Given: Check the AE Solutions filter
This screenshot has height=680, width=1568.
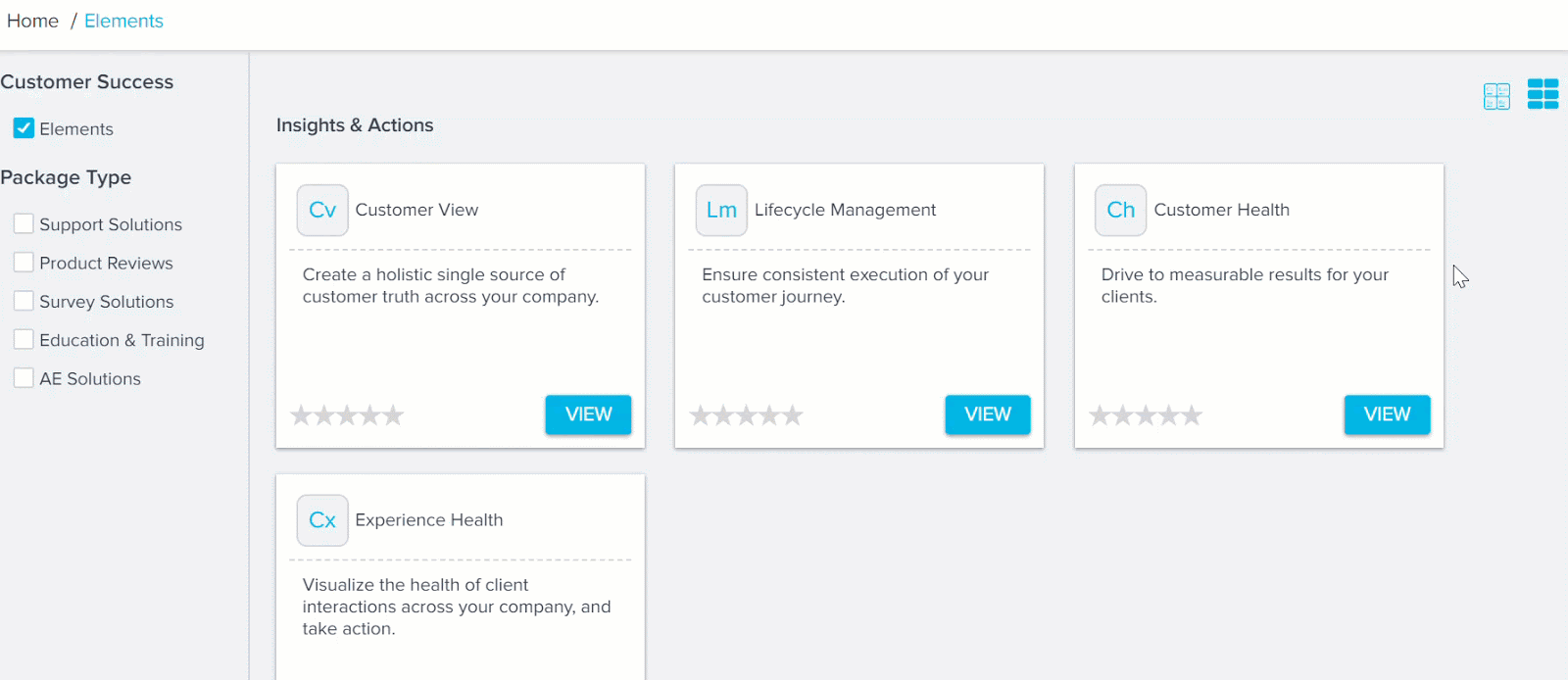Looking at the screenshot, I should pos(24,377).
